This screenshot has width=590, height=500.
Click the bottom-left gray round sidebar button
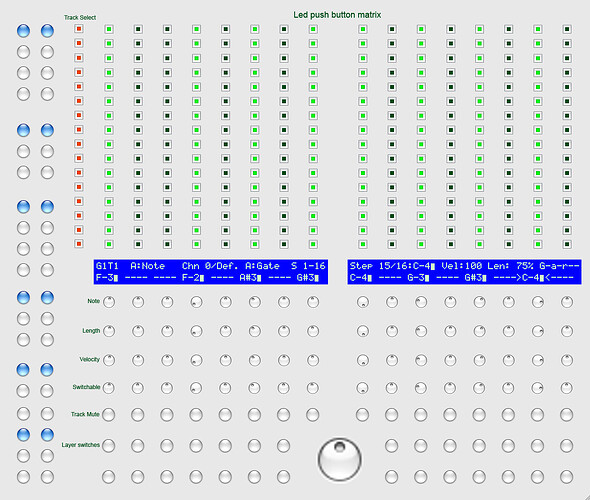pos(23,477)
